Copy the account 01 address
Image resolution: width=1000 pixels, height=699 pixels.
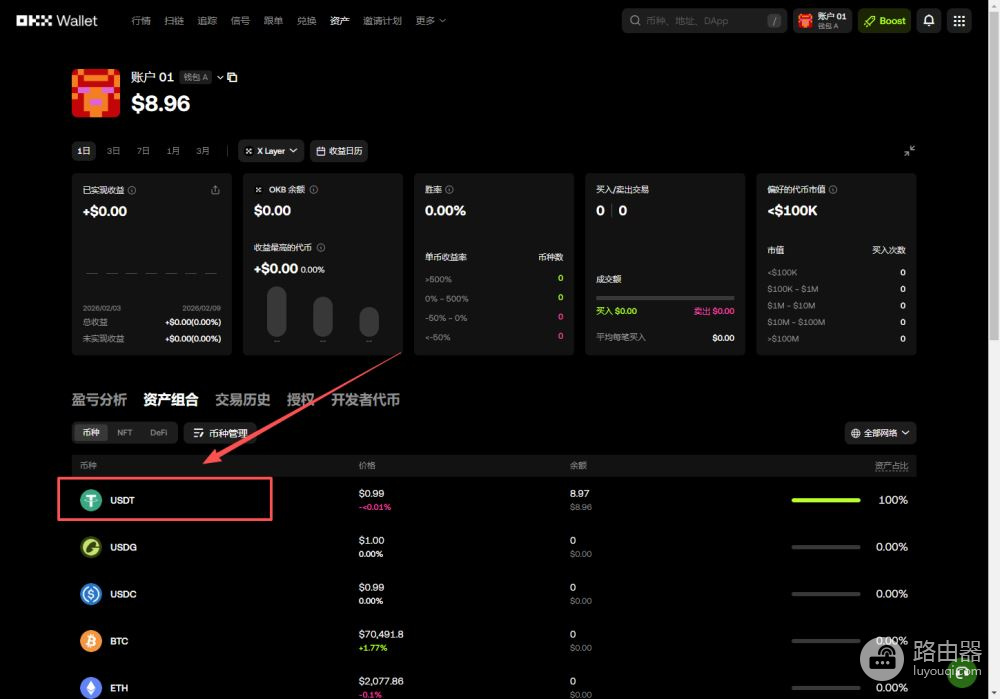232,77
